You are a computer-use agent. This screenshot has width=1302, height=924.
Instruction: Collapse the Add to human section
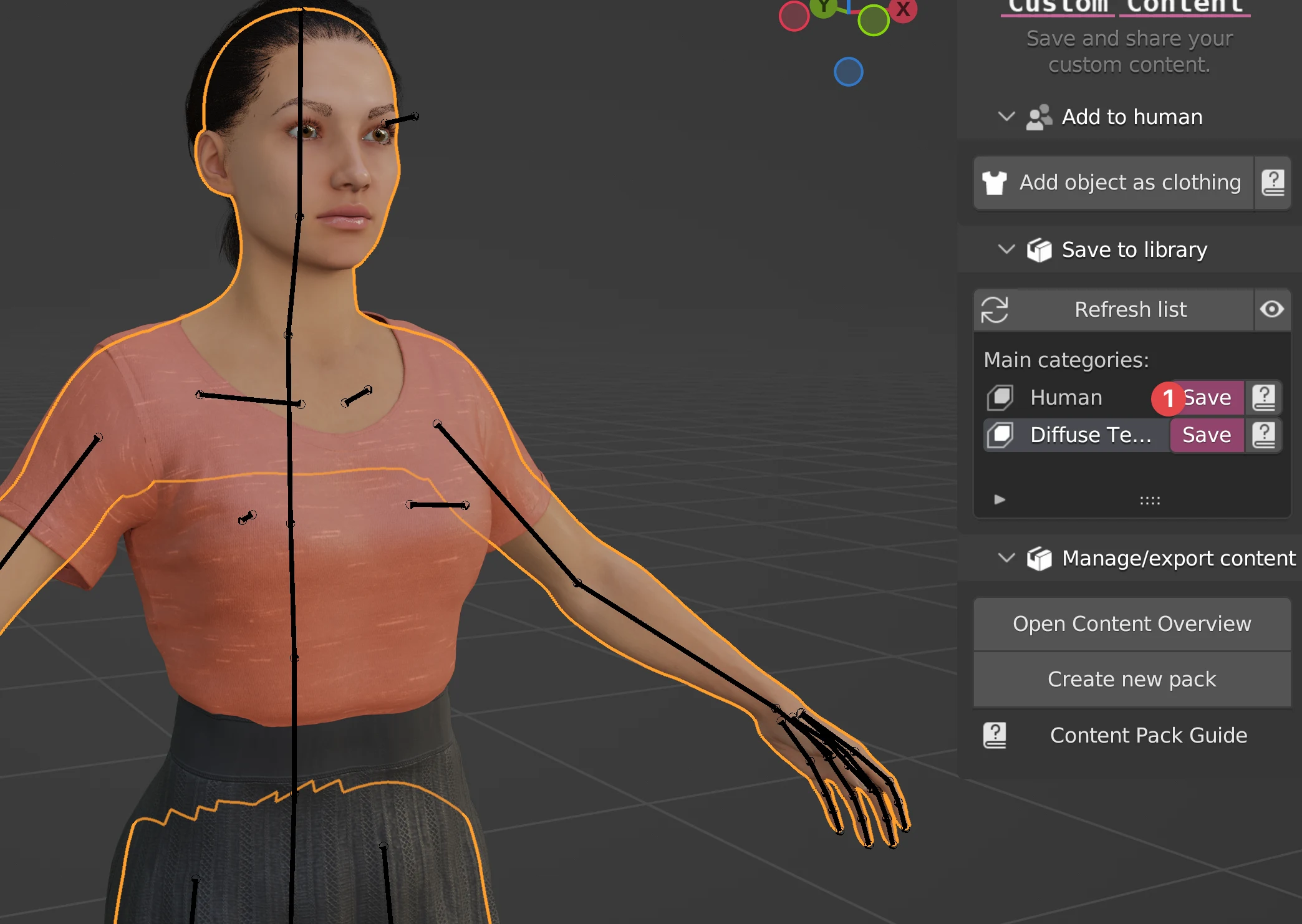(1006, 117)
